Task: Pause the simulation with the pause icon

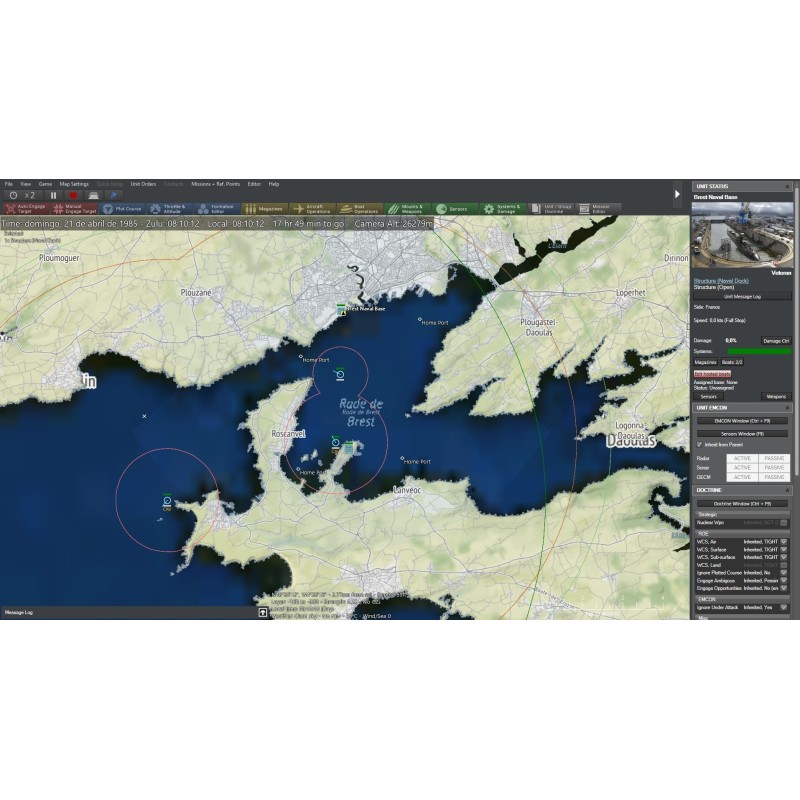Action: (54, 195)
